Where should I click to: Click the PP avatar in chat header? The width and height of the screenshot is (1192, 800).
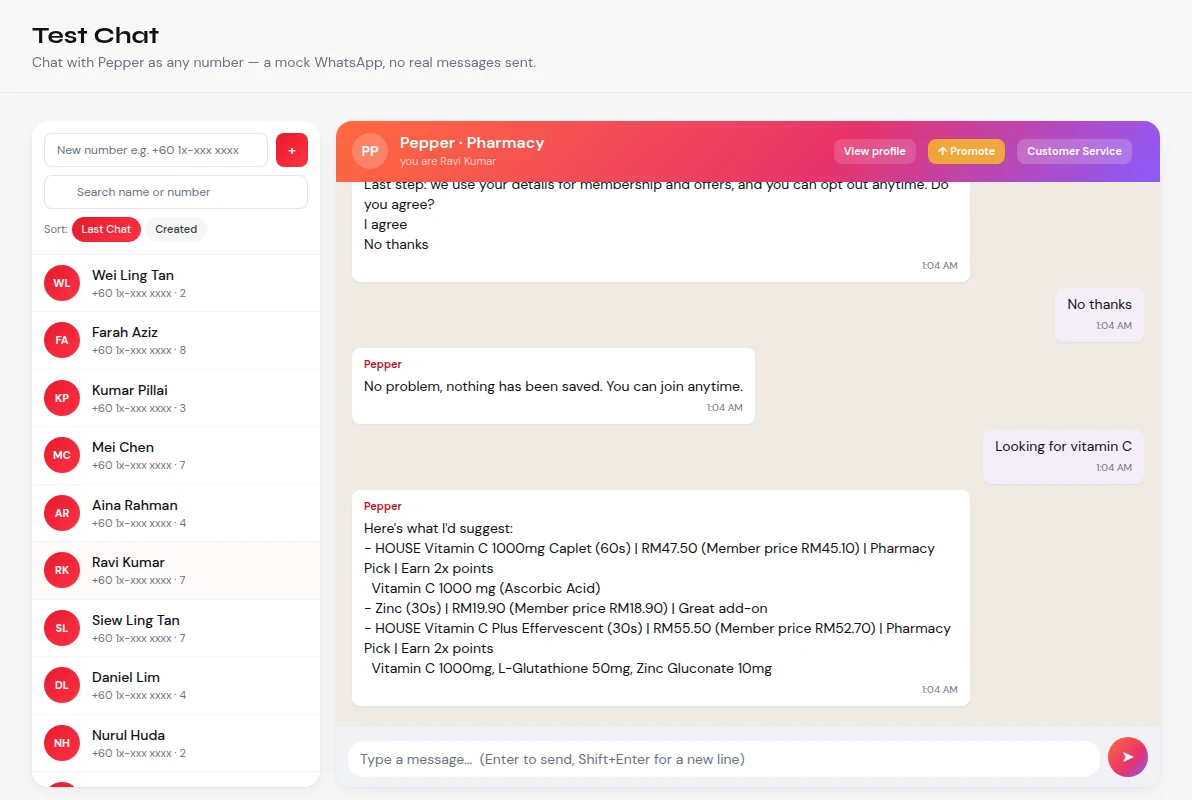pyautogui.click(x=370, y=151)
